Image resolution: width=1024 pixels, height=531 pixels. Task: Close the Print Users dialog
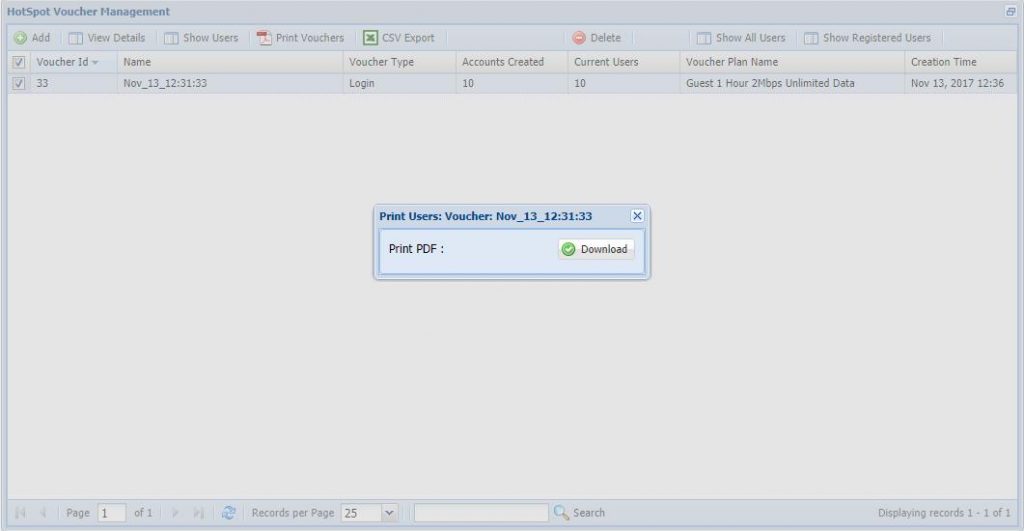pyautogui.click(x=637, y=215)
